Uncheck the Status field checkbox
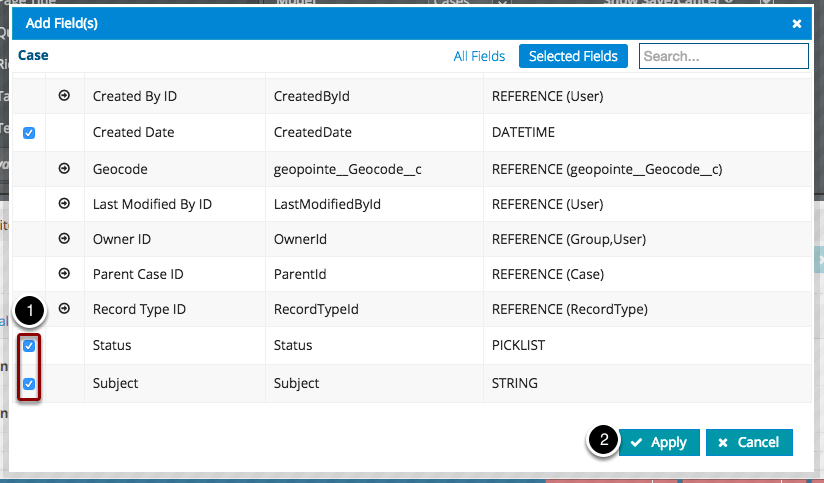Image resolution: width=824 pixels, height=483 pixels. (29, 345)
